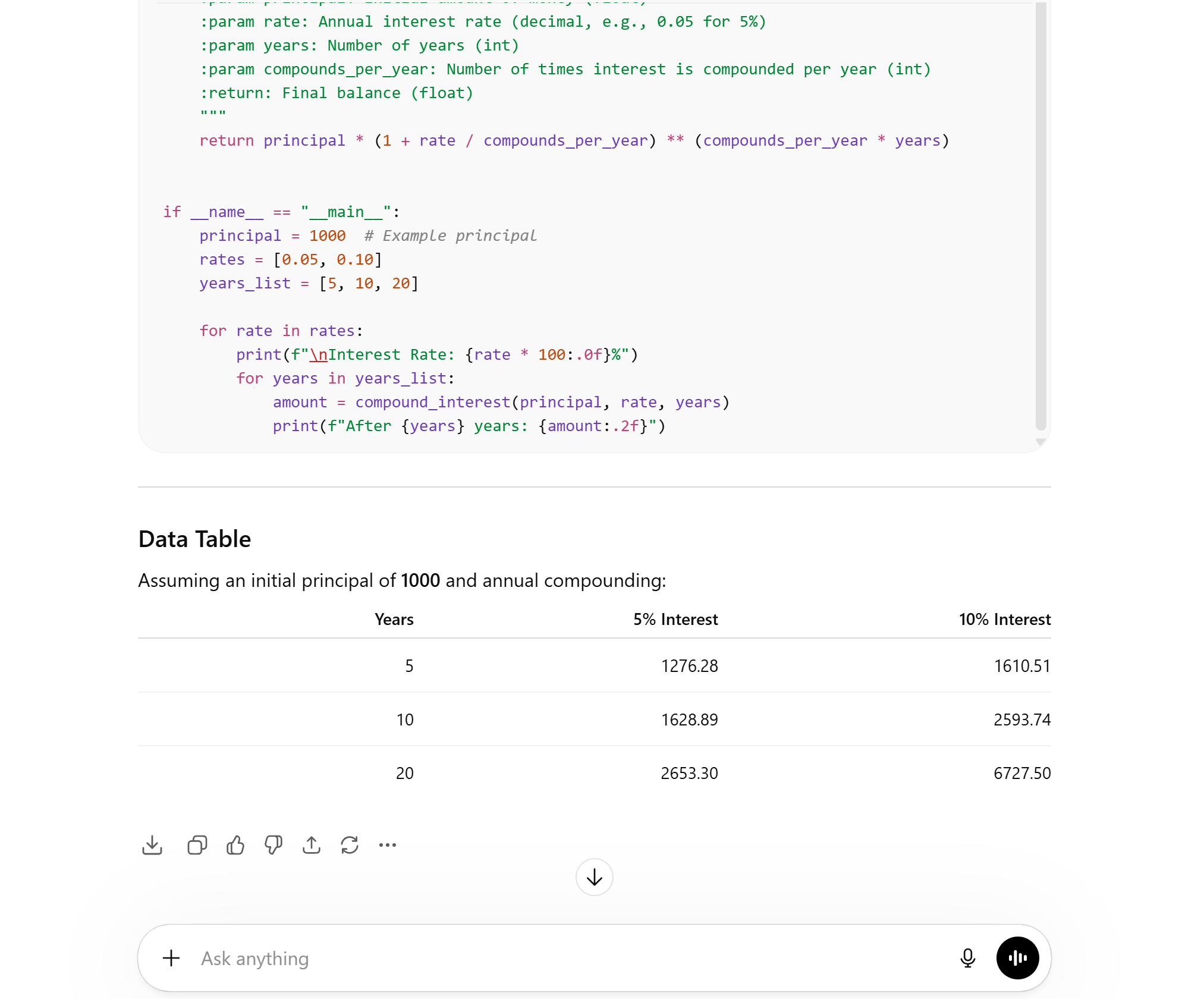Viewport: 1204px width, 999px height.
Task: Give the response a thumbs up
Action: click(235, 845)
